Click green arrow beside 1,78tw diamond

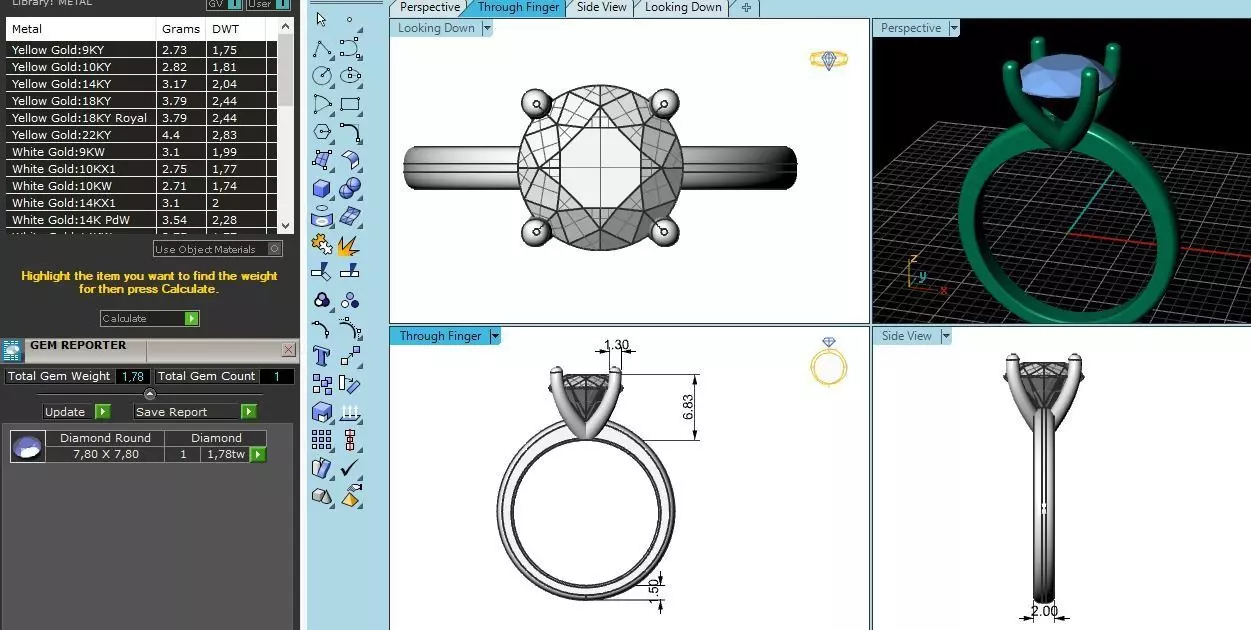point(258,454)
